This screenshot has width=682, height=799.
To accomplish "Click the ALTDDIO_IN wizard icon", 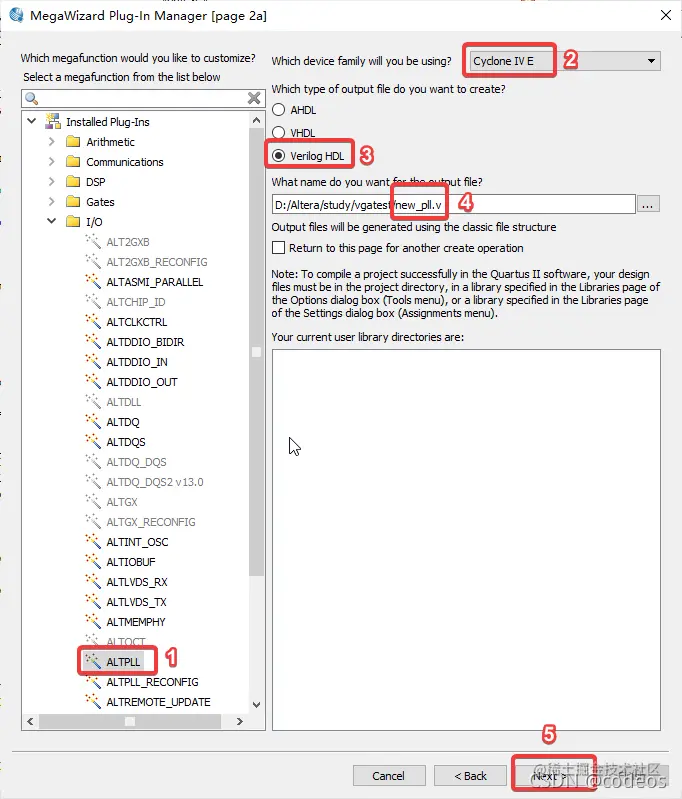I will tap(93, 361).
